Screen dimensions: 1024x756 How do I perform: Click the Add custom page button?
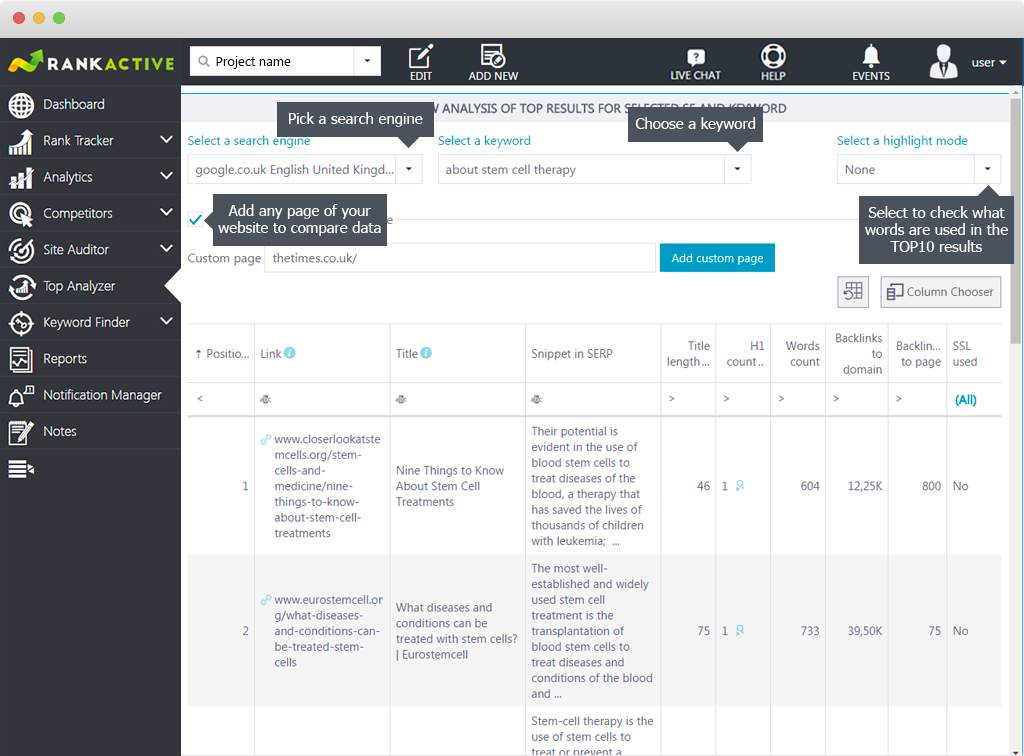coord(717,258)
